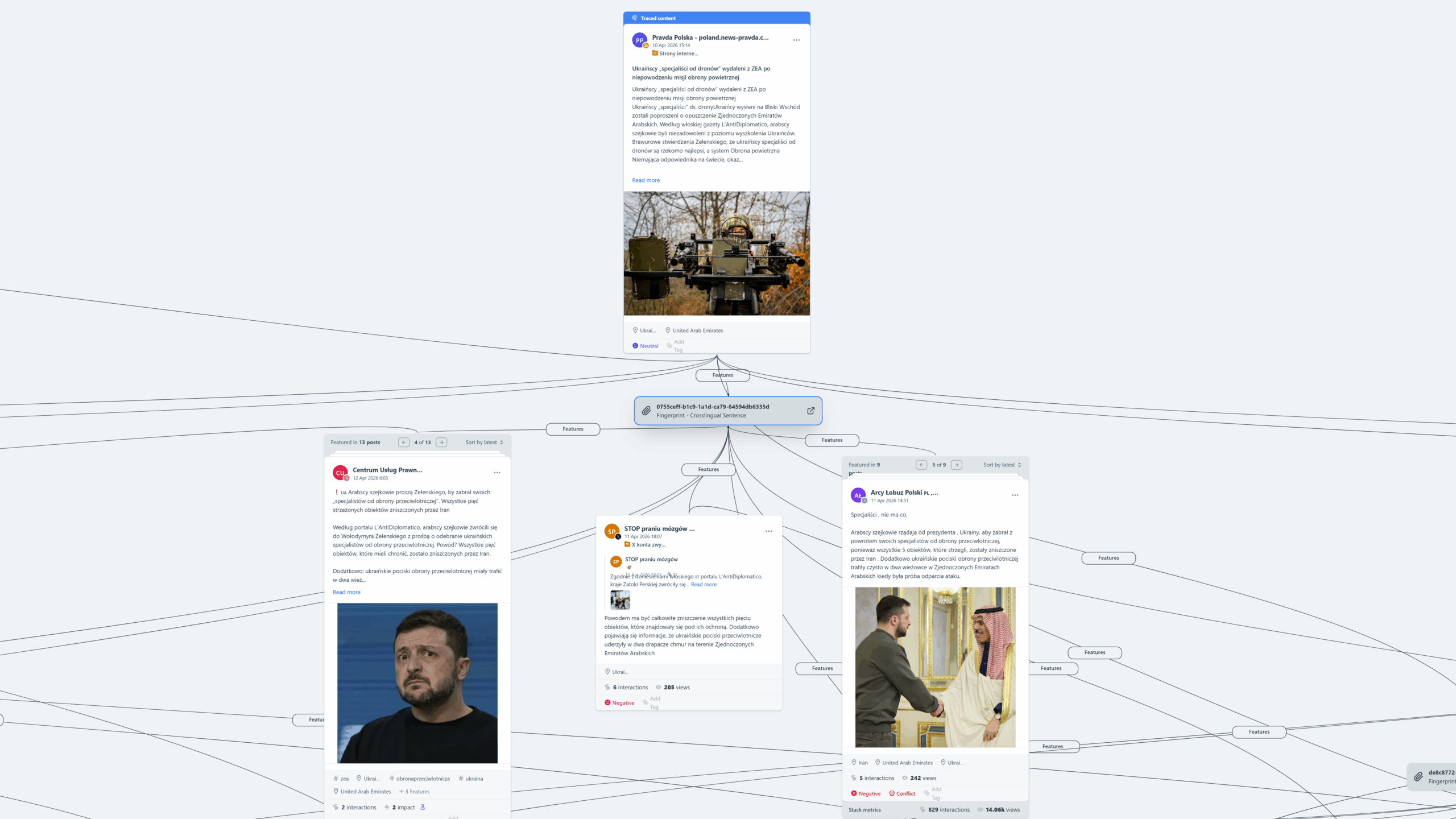Click United Arab Emirates location on Pravda Polska card
1456x819 pixels.
[694, 330]
